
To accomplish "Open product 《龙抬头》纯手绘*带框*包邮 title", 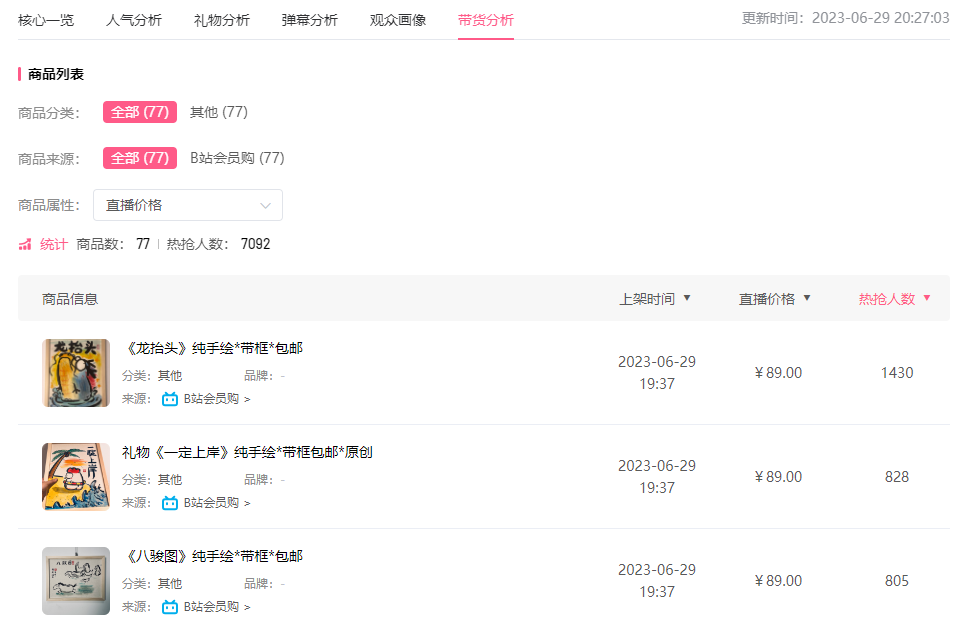I will click(x=213, y=348).
